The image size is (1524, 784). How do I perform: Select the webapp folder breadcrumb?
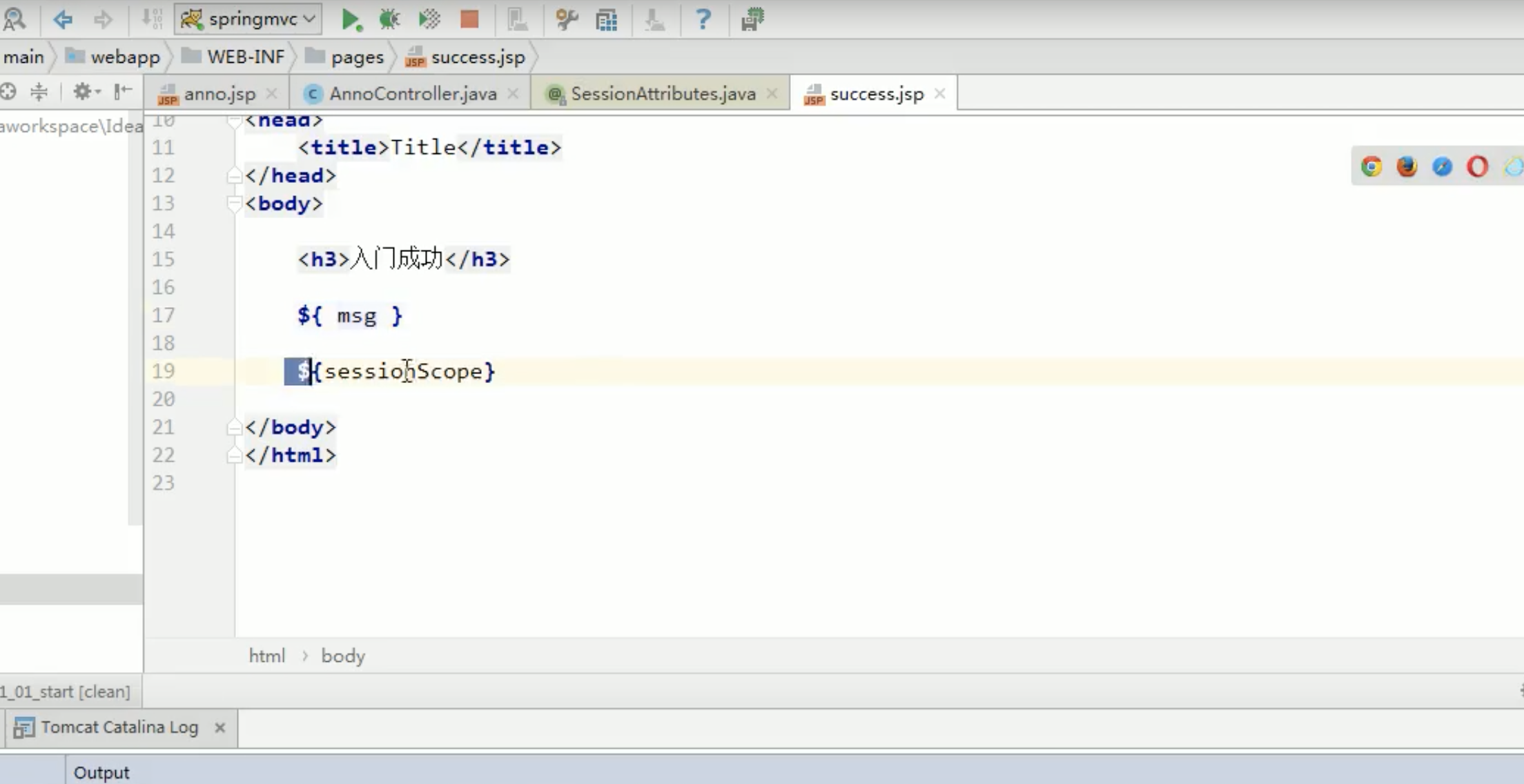pos(113,57)
